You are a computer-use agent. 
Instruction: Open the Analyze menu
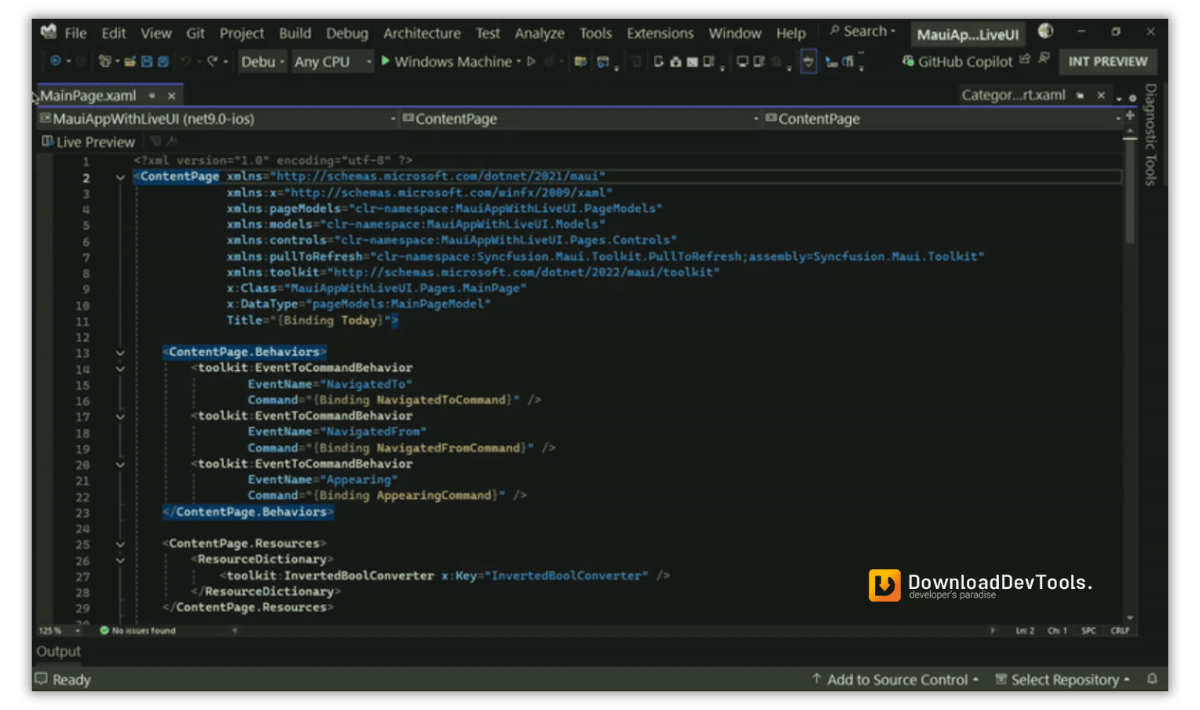540,34
